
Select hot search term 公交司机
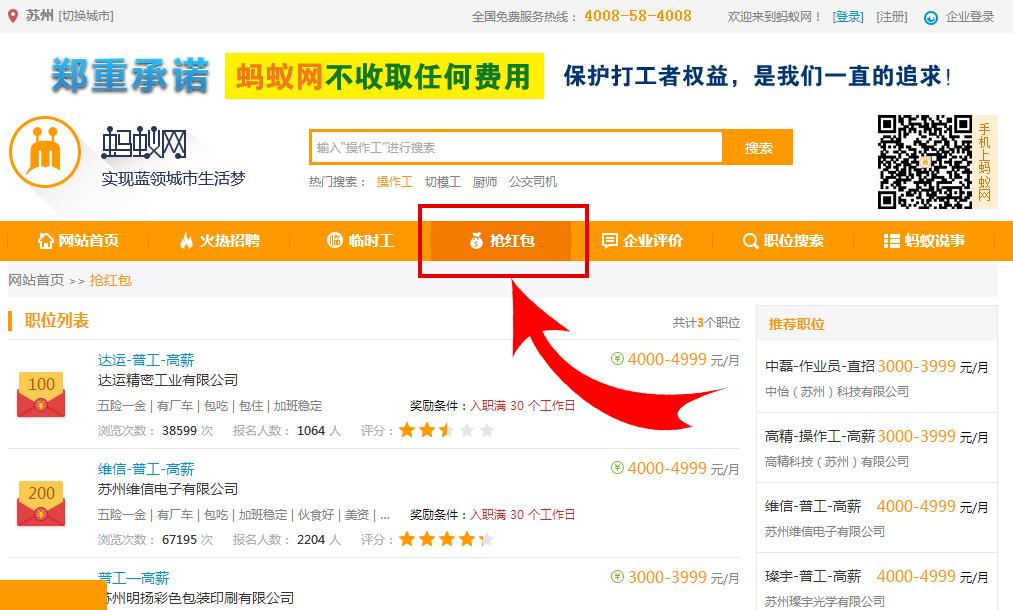532,182
